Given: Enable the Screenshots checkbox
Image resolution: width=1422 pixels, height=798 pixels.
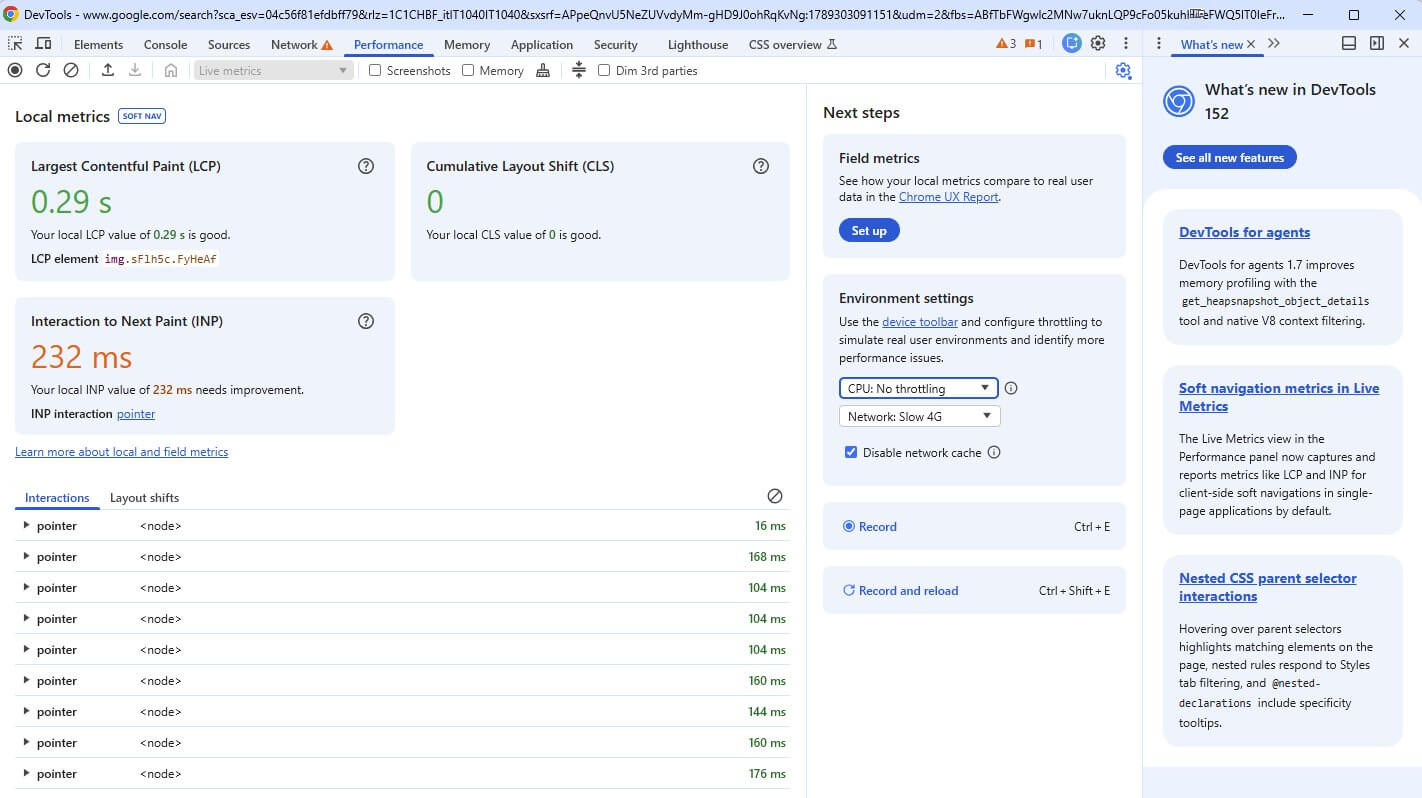Looking at the screenshot, I should click(375, 70).
